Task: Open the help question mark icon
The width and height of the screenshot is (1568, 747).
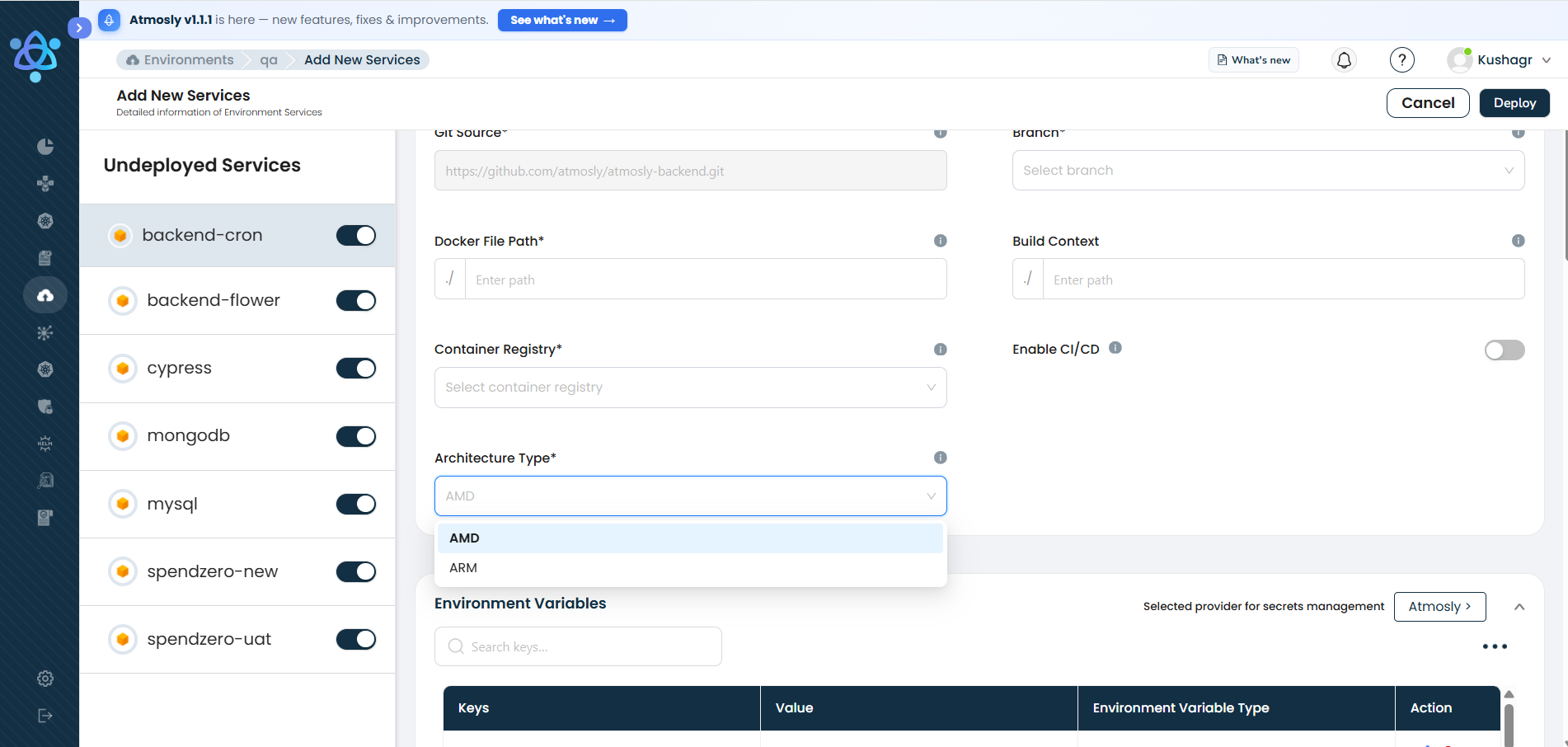Action: 1402,59
